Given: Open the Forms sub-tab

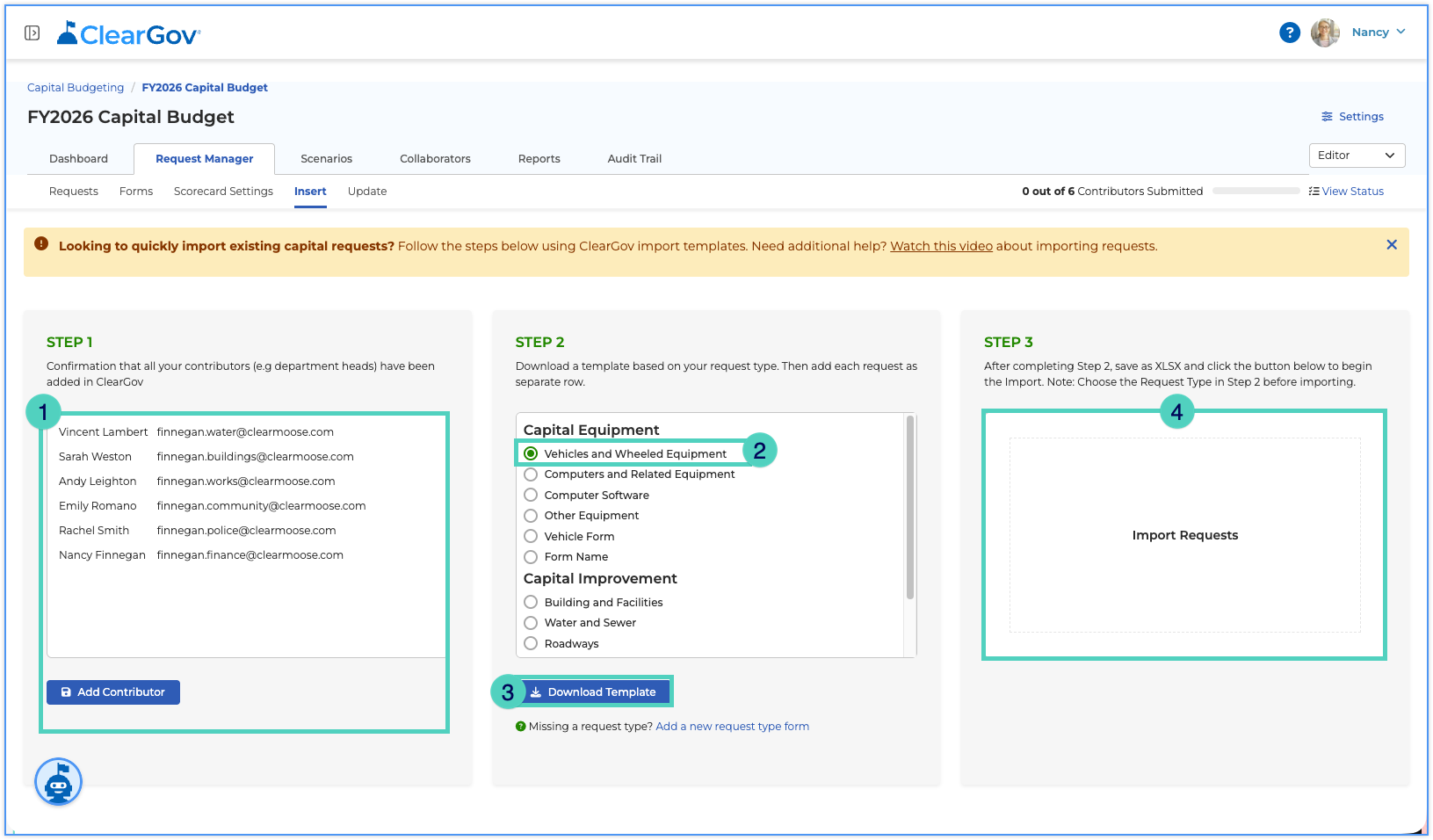Looking at the screenshot, I should 136,192.
